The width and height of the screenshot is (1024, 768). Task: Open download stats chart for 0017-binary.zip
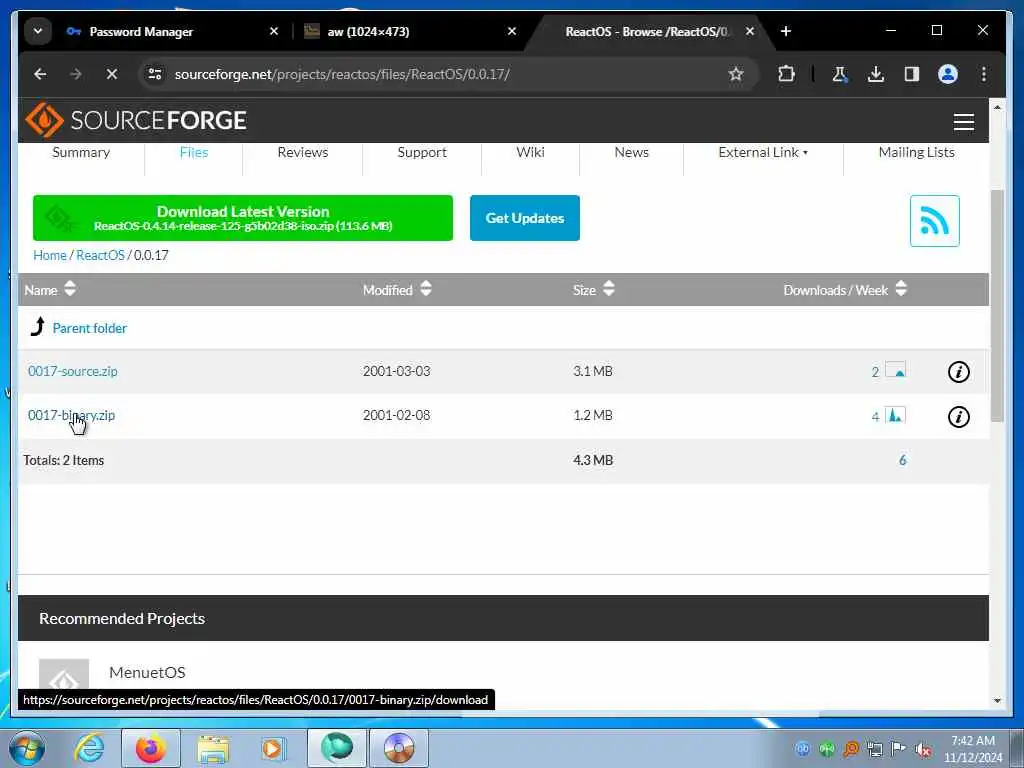[x=895, y=415]
